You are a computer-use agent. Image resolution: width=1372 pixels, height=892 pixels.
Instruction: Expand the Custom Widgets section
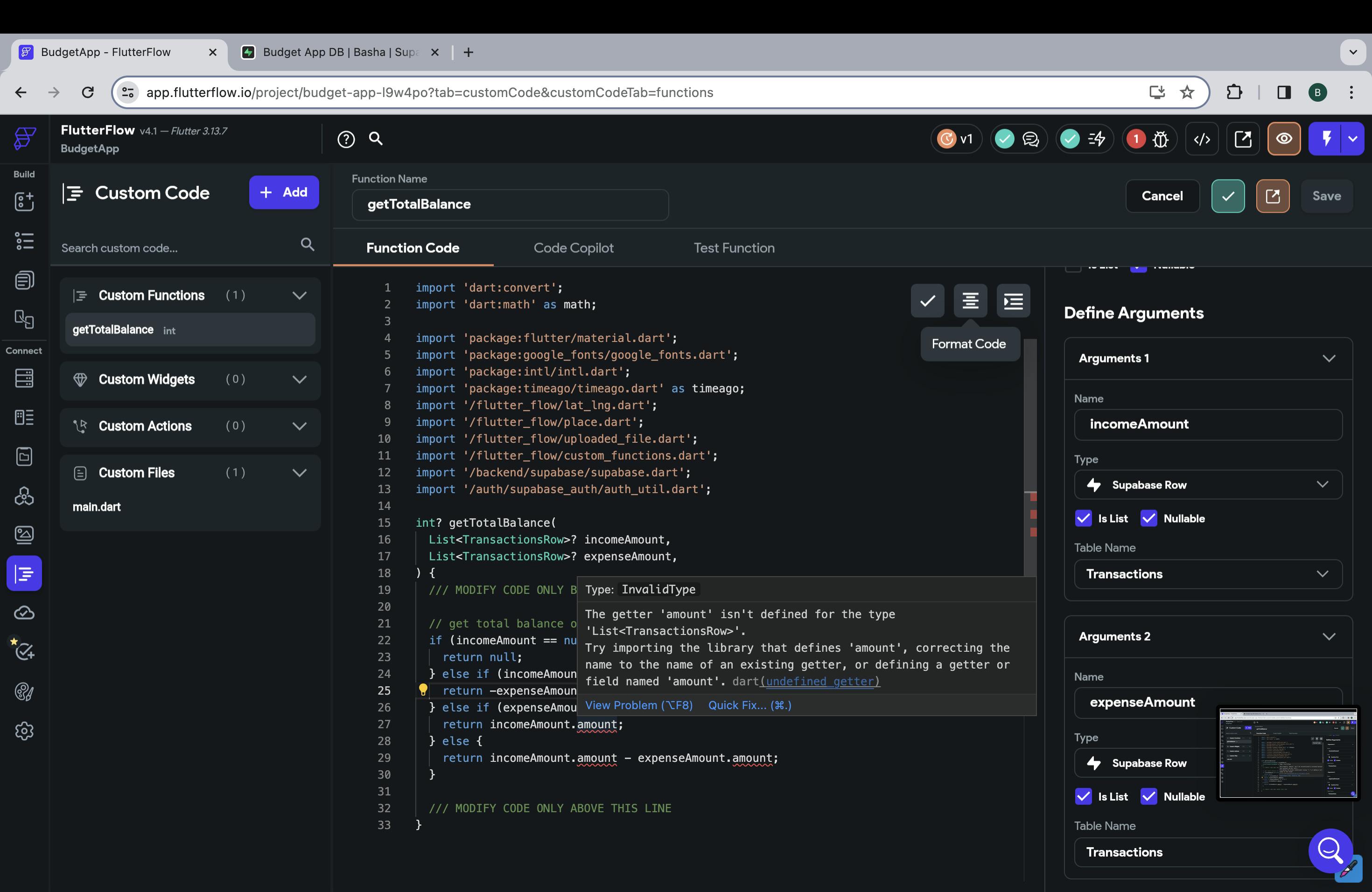[x=299, y=379]
